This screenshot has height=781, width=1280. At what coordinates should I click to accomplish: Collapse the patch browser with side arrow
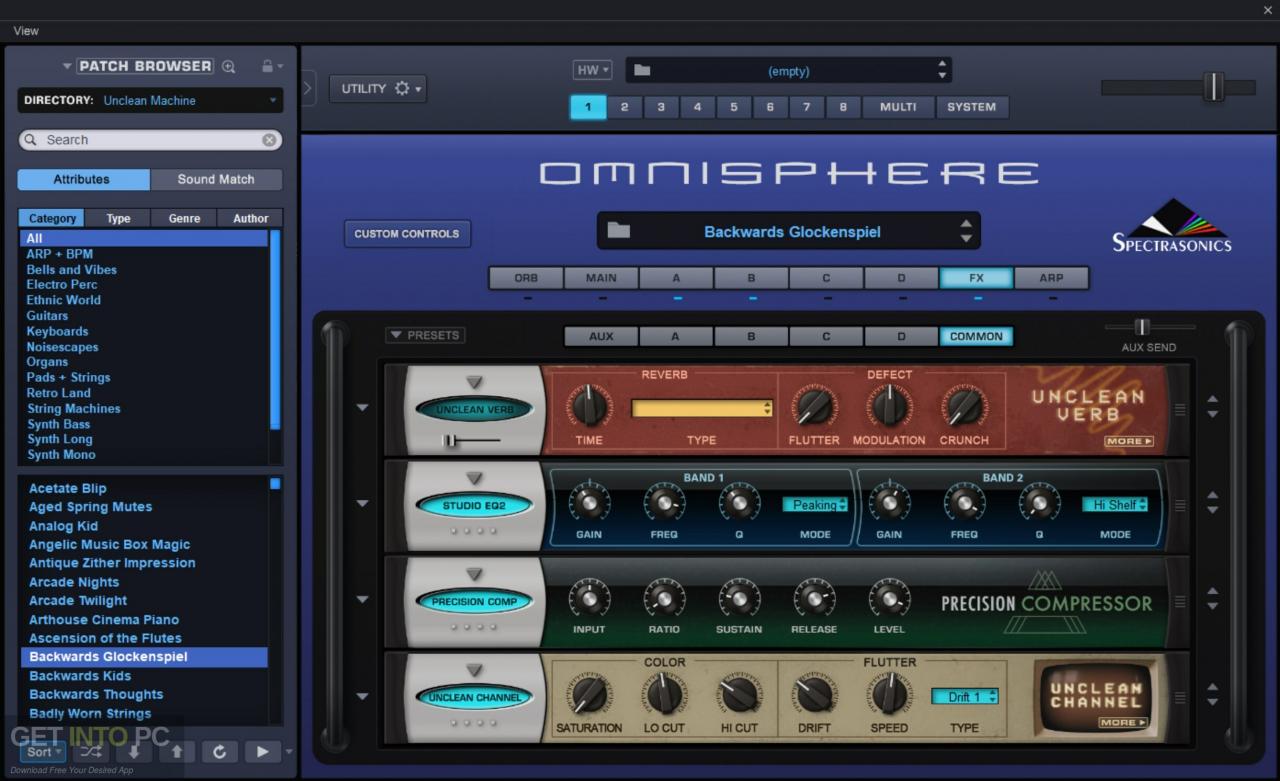point(307,88)
